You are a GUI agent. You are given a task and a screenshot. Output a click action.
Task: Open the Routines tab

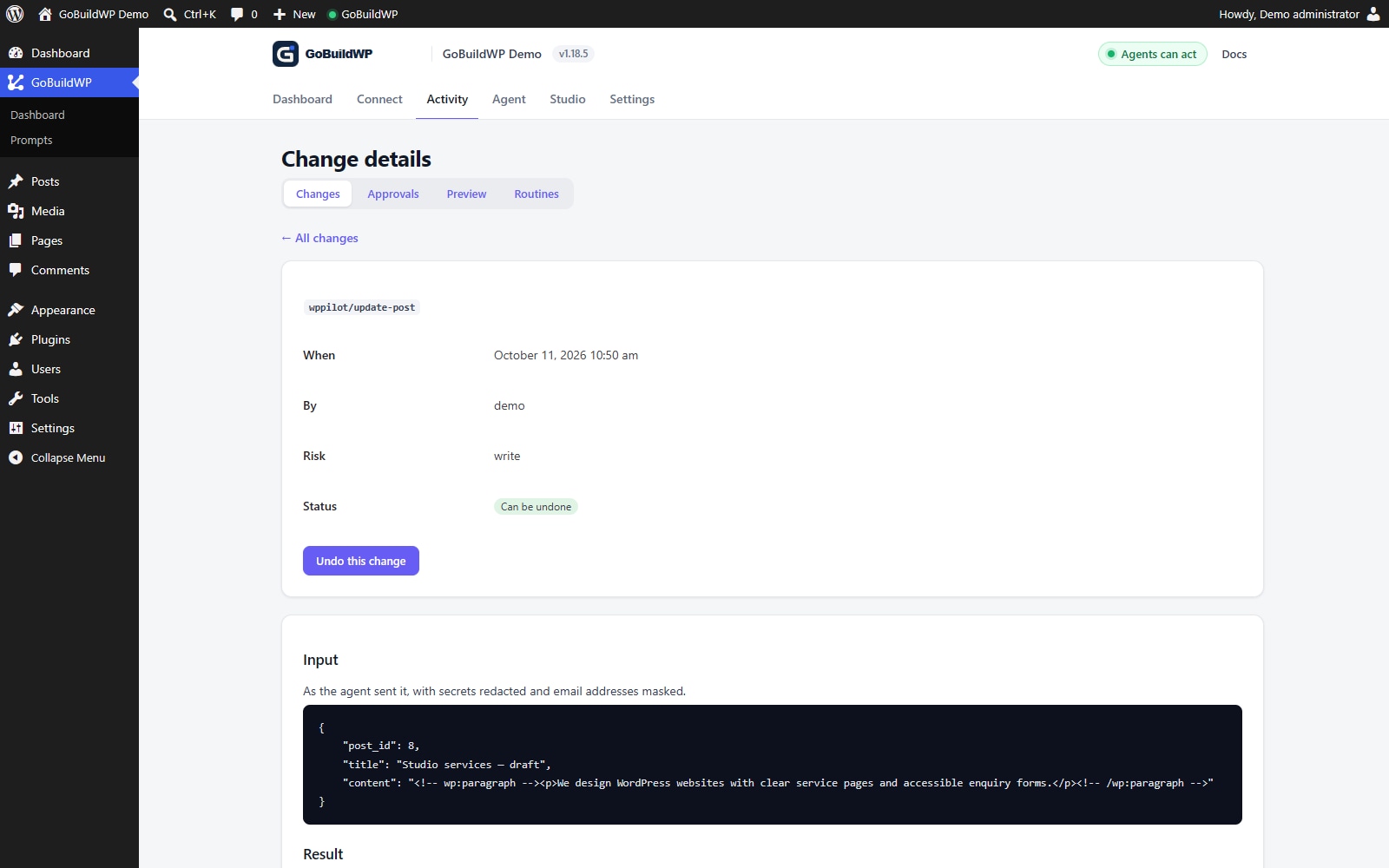click(x=537, y=194)
